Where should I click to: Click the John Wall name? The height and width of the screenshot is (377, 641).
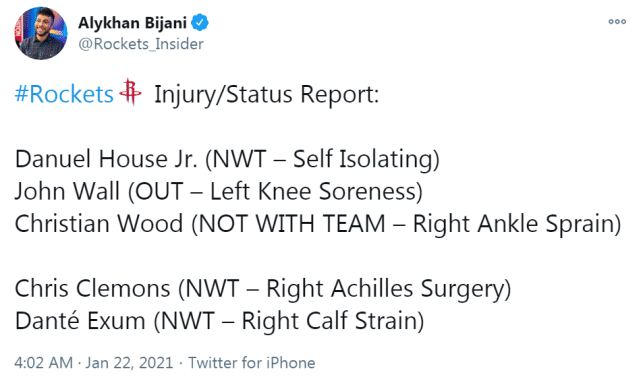tap(67, 191)
